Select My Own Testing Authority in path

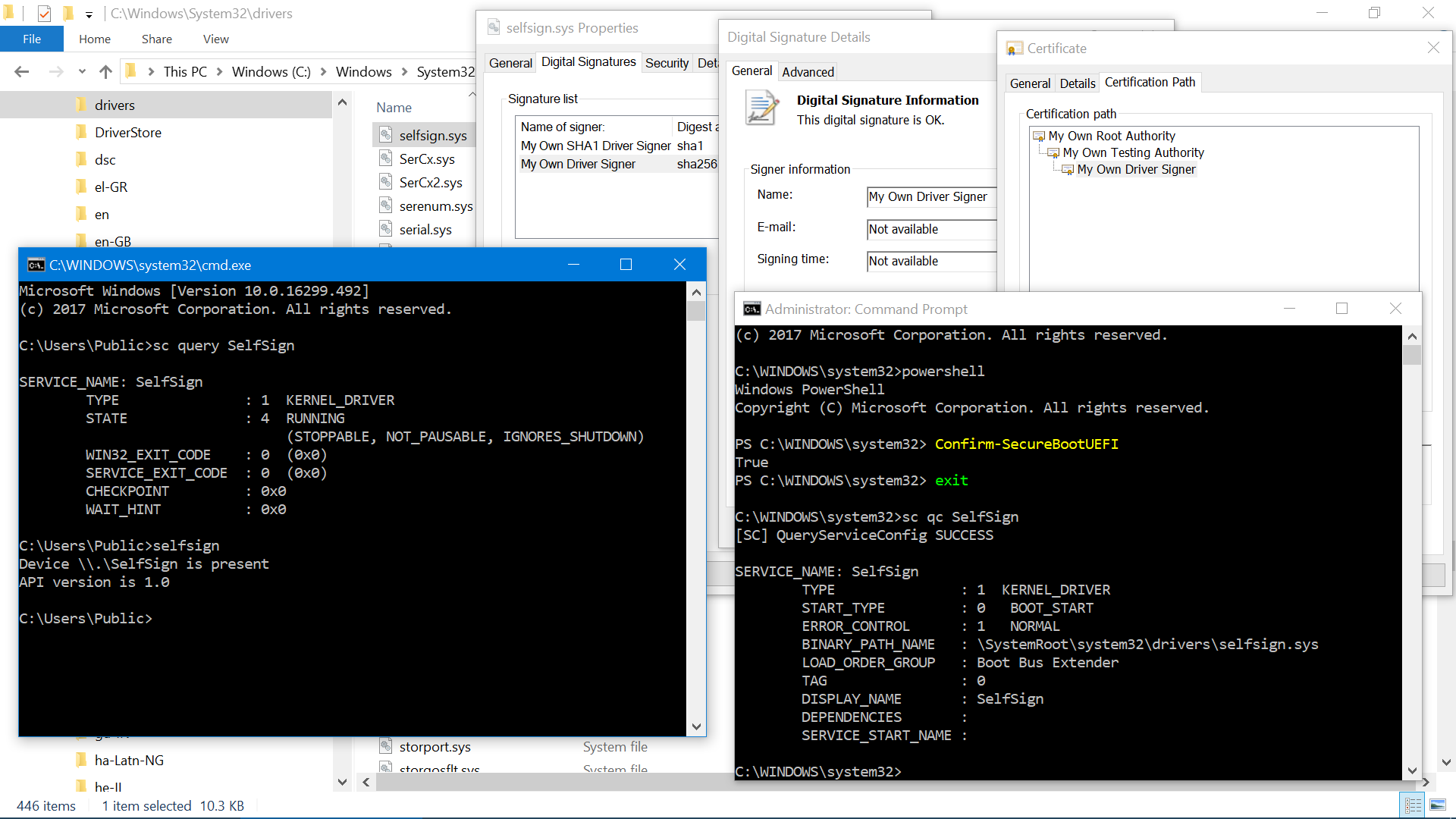point(1132,152)
